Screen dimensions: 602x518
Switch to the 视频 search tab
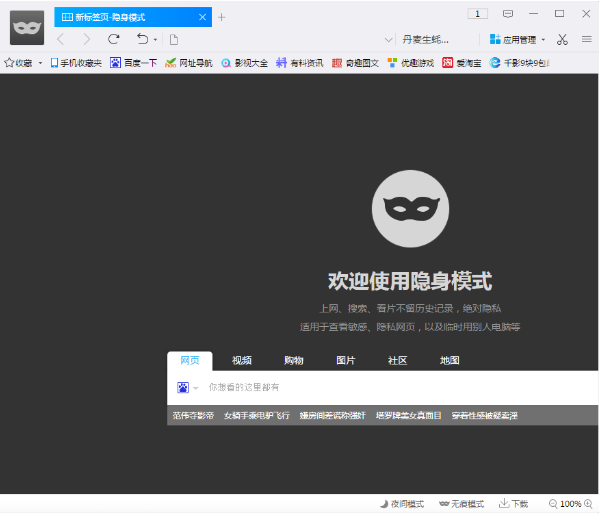[x=241, y=361]
